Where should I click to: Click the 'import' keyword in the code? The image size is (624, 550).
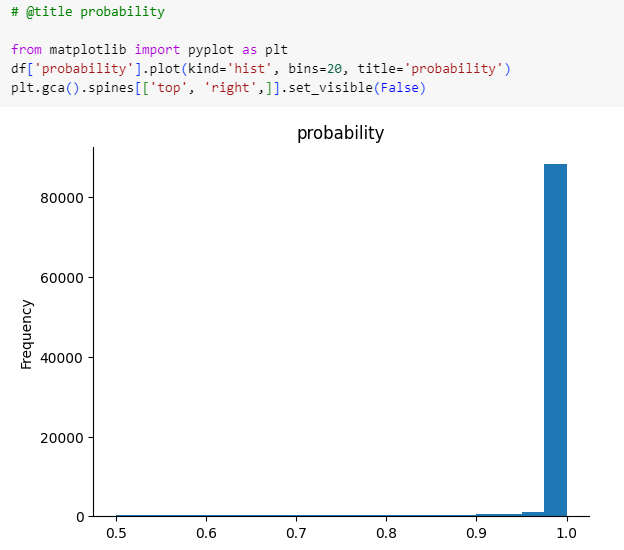click(x=145, y=48)
